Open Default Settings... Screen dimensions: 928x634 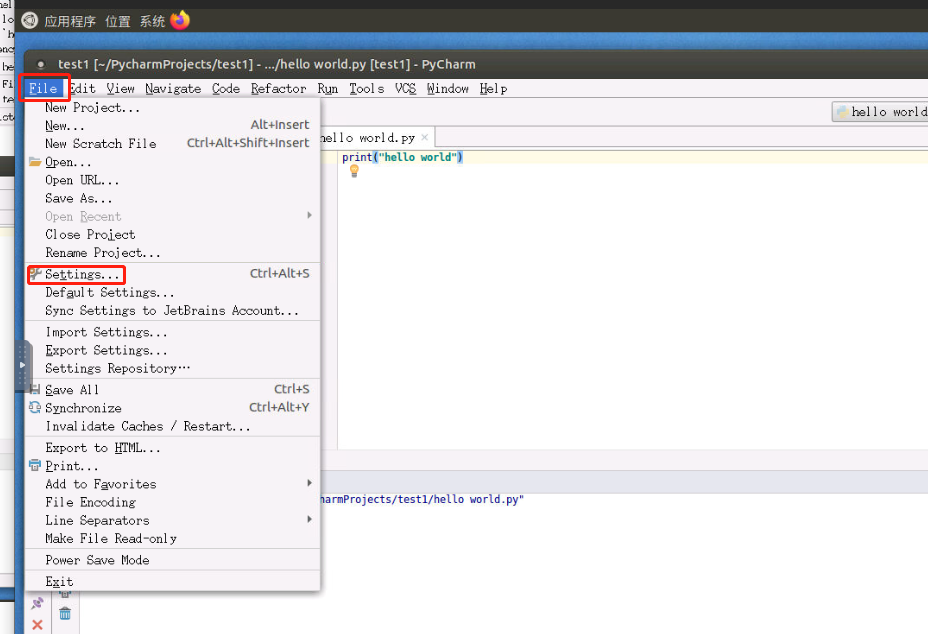pyautogui.click(x=173, y=292)
